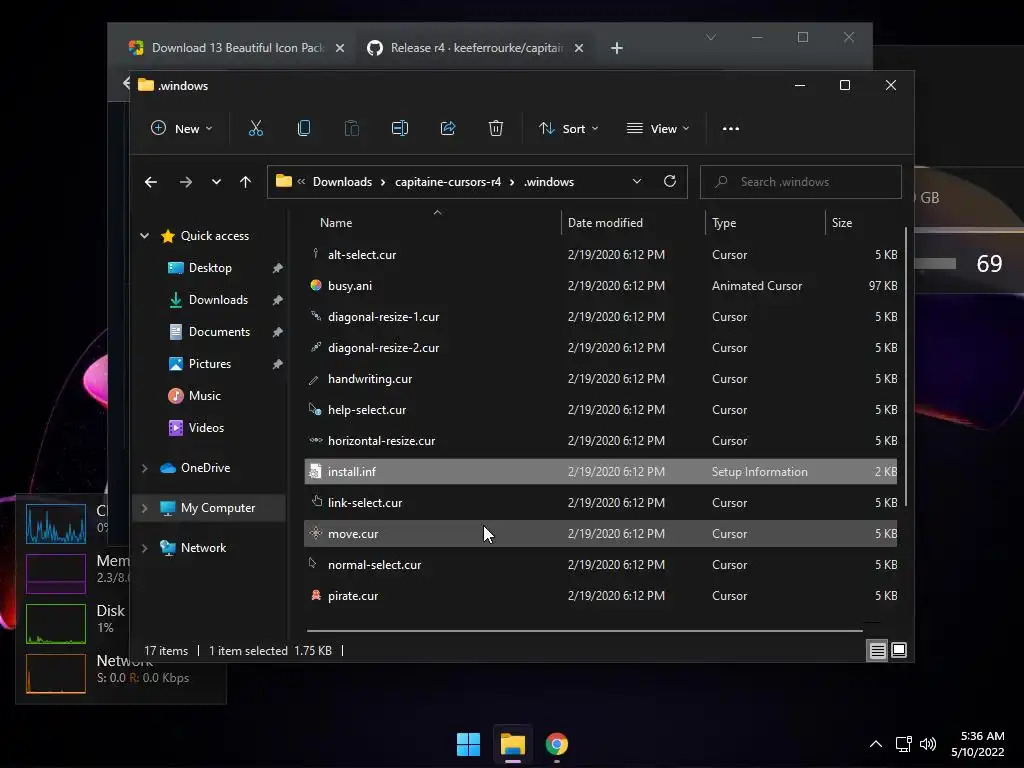Click the horizontal scrollbar below file list
Viewport: 1024px width, 768px height.
(584, 631)
